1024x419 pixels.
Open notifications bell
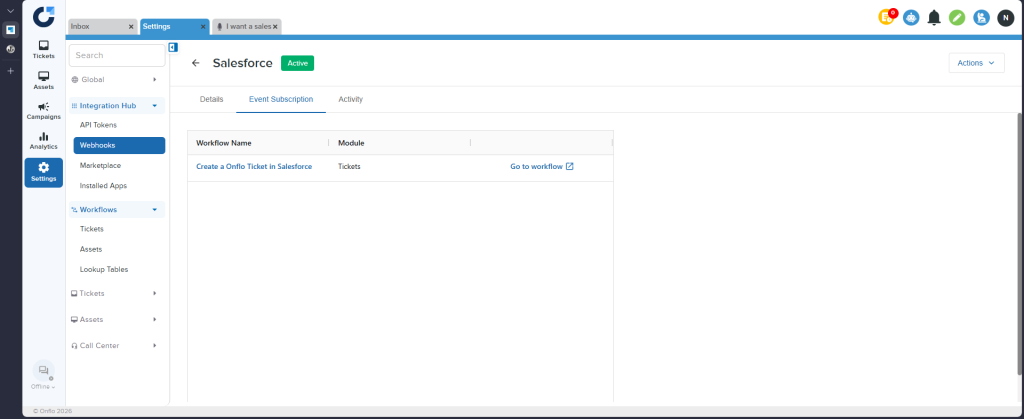[x=934, y=18]
